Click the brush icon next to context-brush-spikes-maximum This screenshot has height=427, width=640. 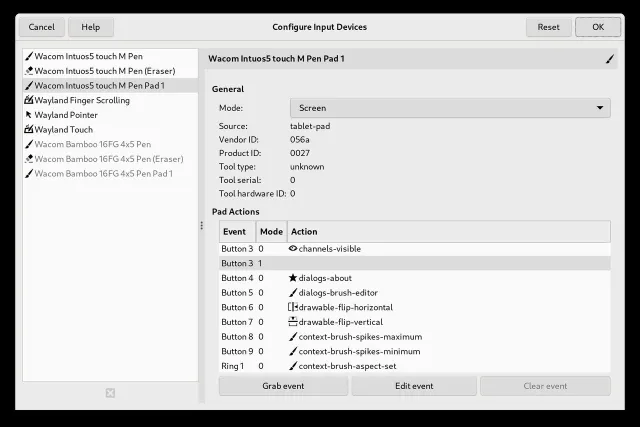[293, 337]
